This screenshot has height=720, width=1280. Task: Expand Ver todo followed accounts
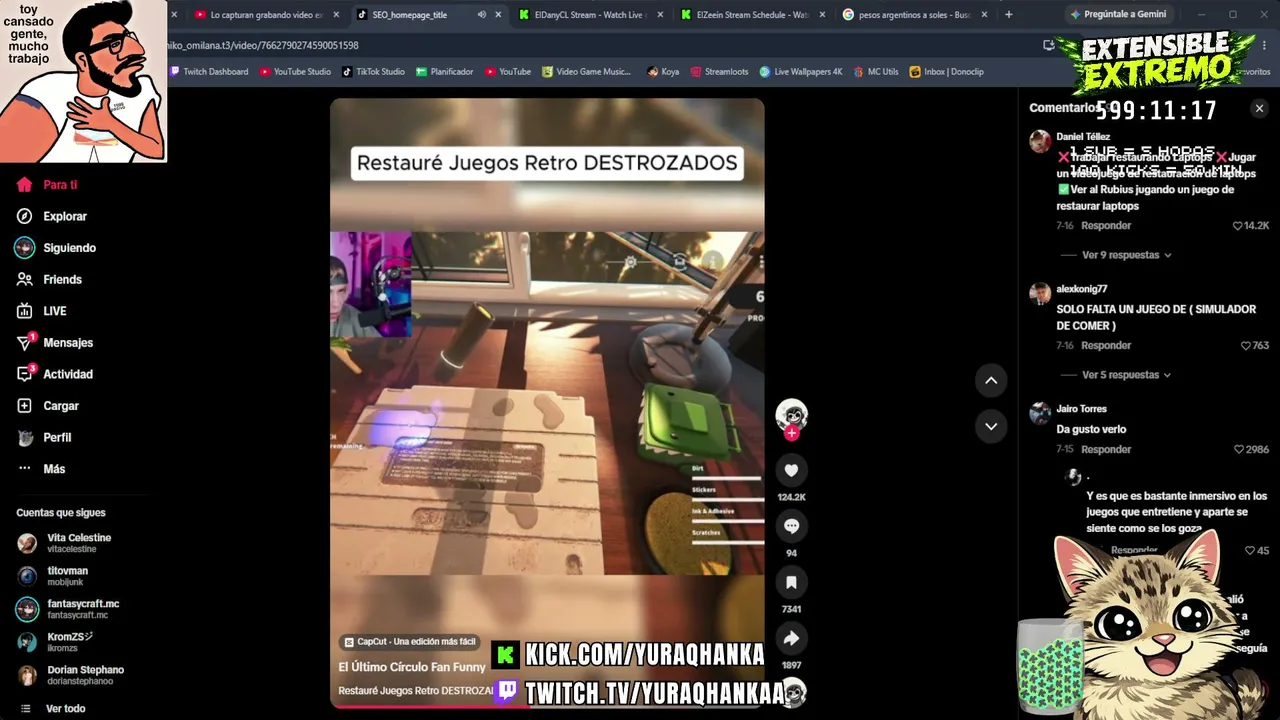[x=66, y=709]
